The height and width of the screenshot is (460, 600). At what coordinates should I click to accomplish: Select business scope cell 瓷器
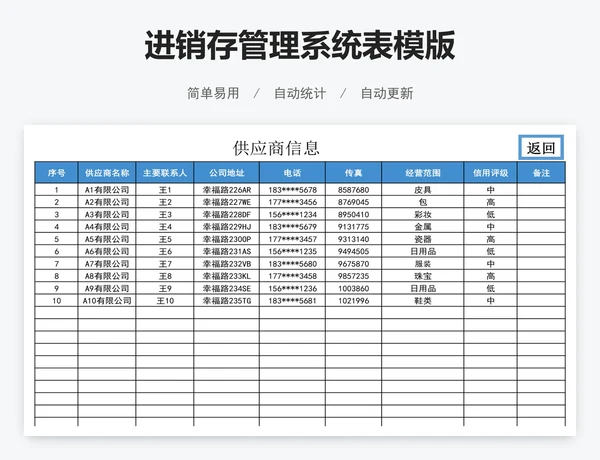click(423, 239)
